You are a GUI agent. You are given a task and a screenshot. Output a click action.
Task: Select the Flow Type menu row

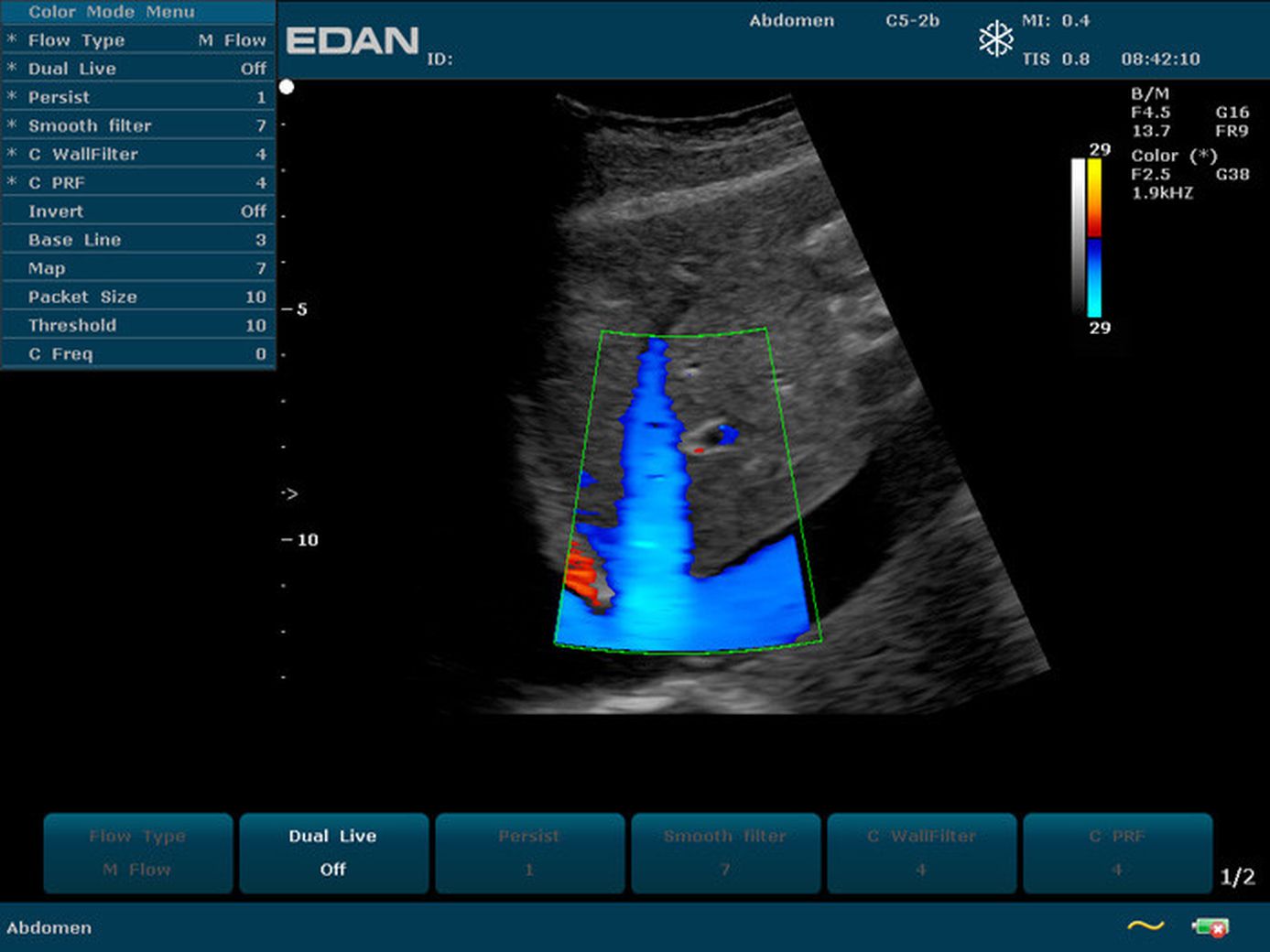(137, 40)
